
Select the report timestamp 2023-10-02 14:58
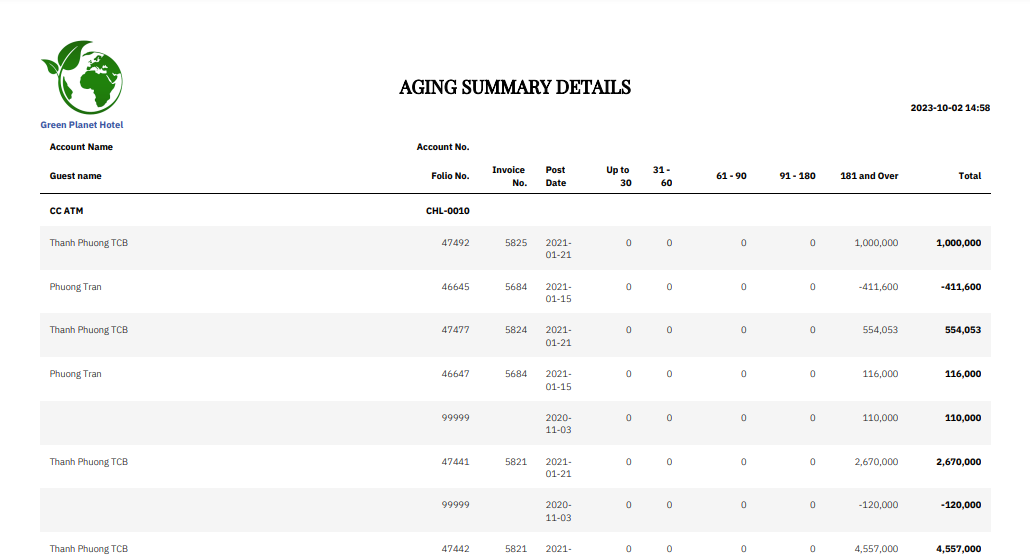(950, 108)
